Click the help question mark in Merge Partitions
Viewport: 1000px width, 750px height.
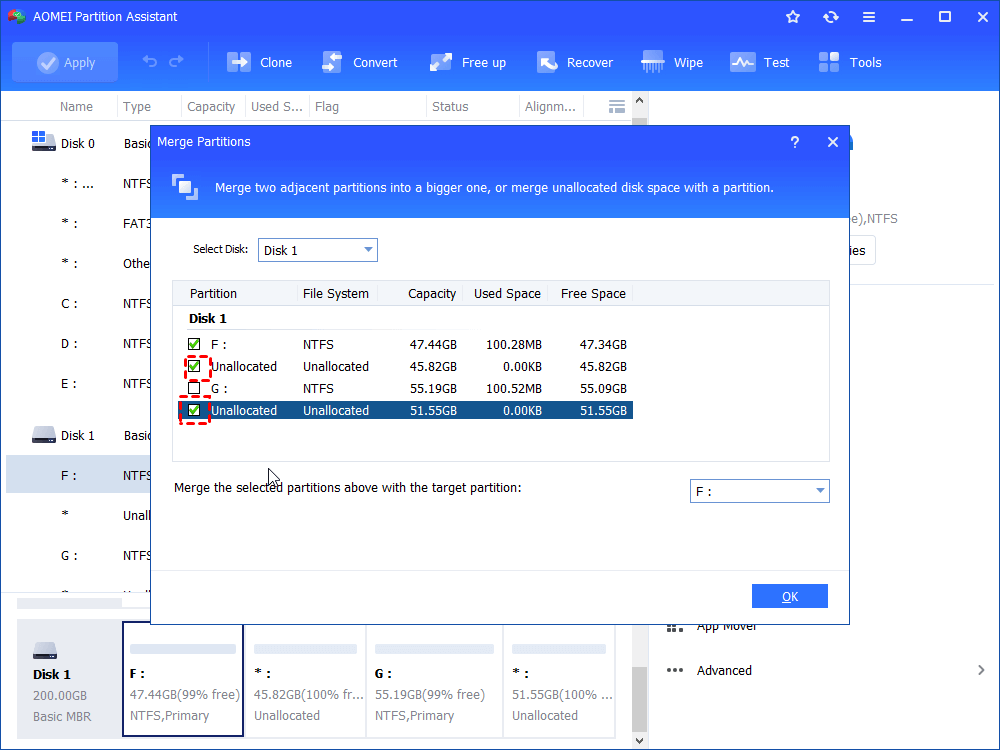click(795, 142)
